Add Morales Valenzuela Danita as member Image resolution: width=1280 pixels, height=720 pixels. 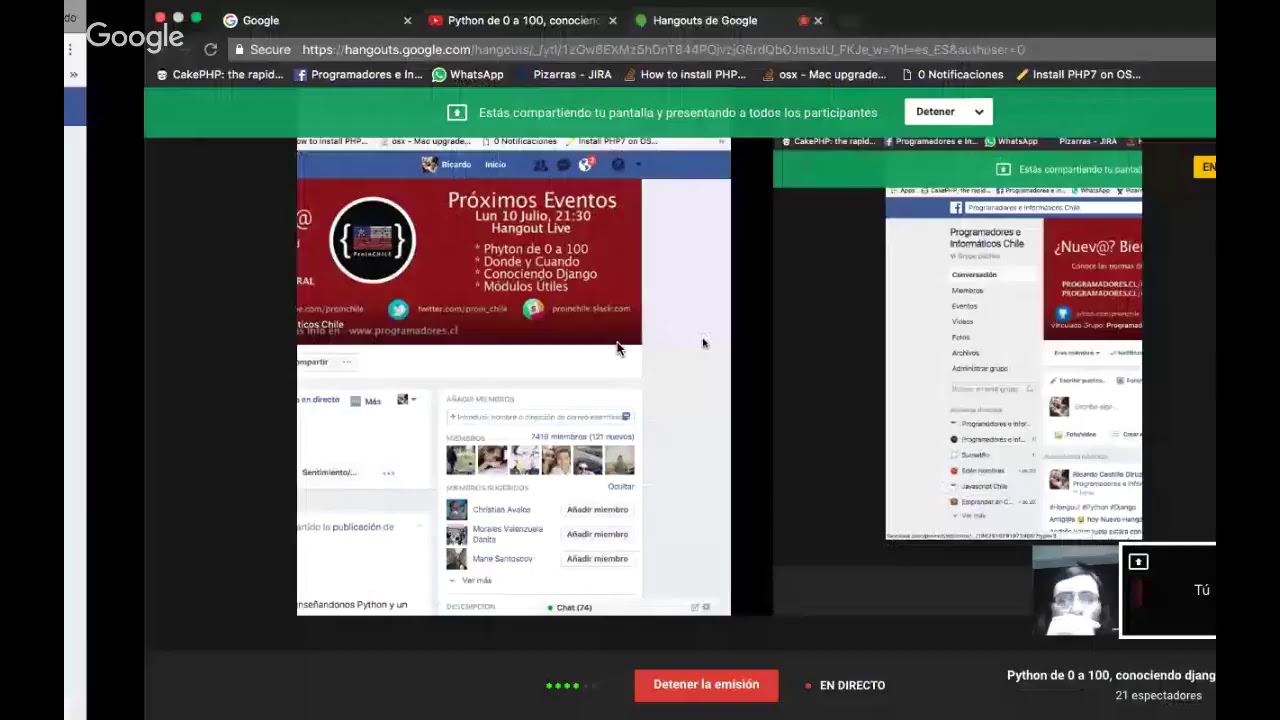(x=597, y=534)
